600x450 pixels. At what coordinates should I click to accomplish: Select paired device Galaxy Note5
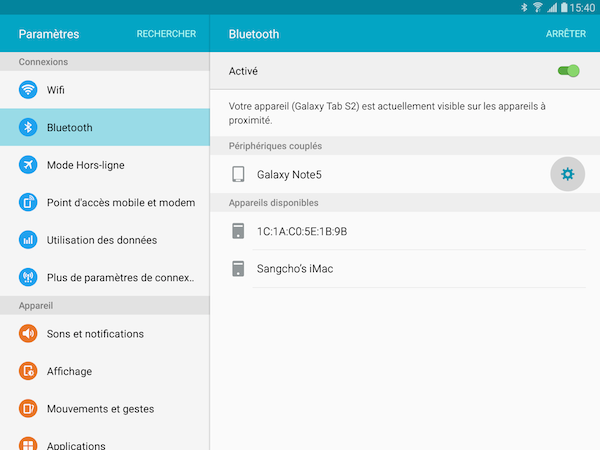(x=289, y=174)
